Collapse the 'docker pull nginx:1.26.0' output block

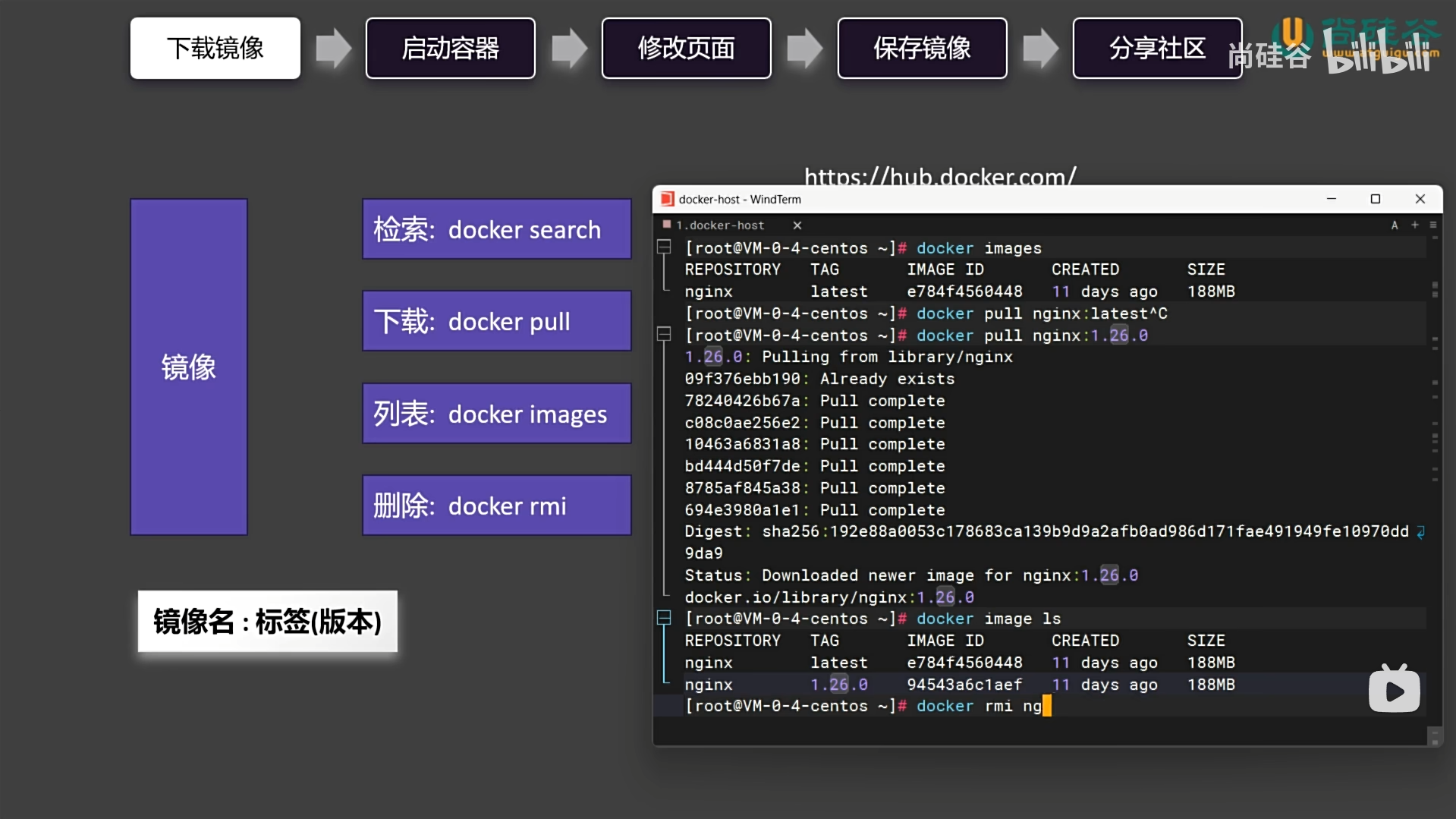[x=664, y=335]
